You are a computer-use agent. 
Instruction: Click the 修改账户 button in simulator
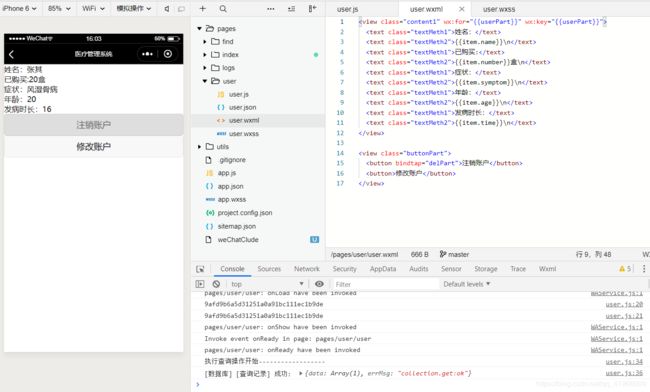coord(94,147)
